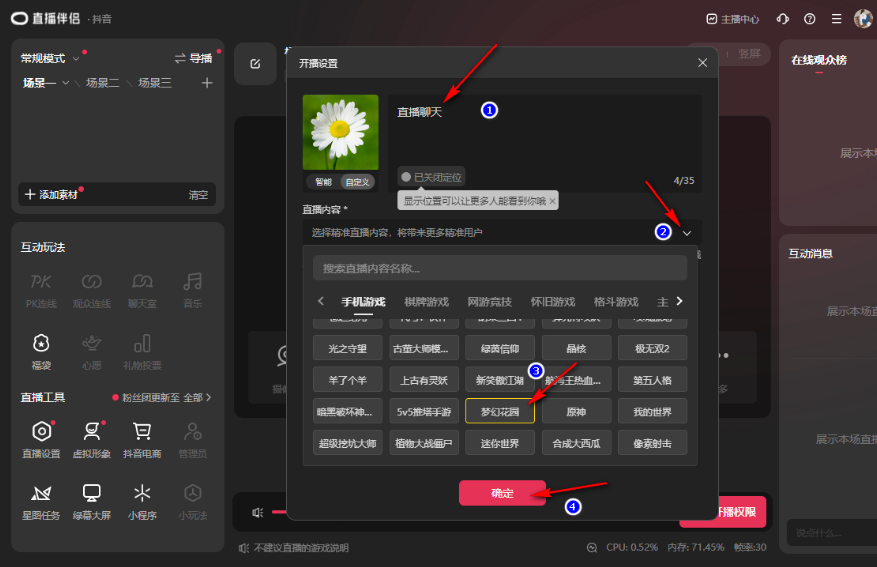Viewport: 877px width, 567px height.
Task: Open the PK连线 interaction icon
Action: click(x=41, y=291)
